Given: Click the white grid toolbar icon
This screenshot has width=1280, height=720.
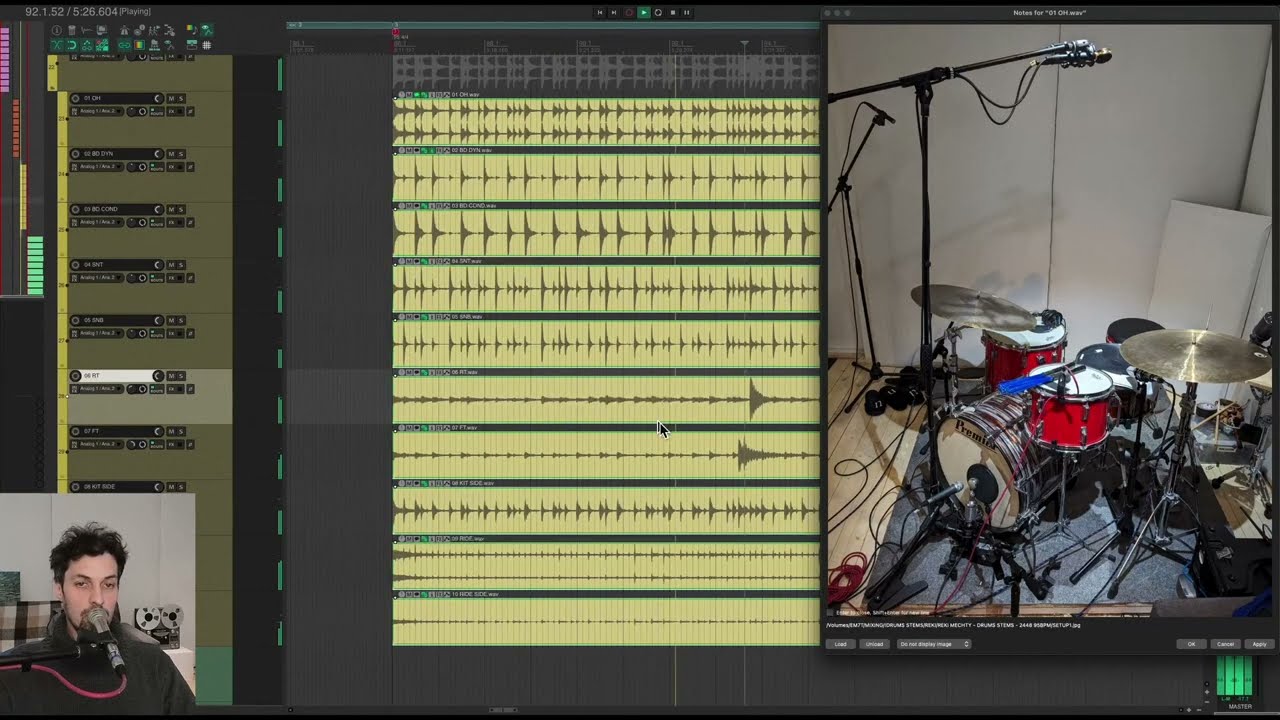Looking at the screenshot, I should point(206,45).
